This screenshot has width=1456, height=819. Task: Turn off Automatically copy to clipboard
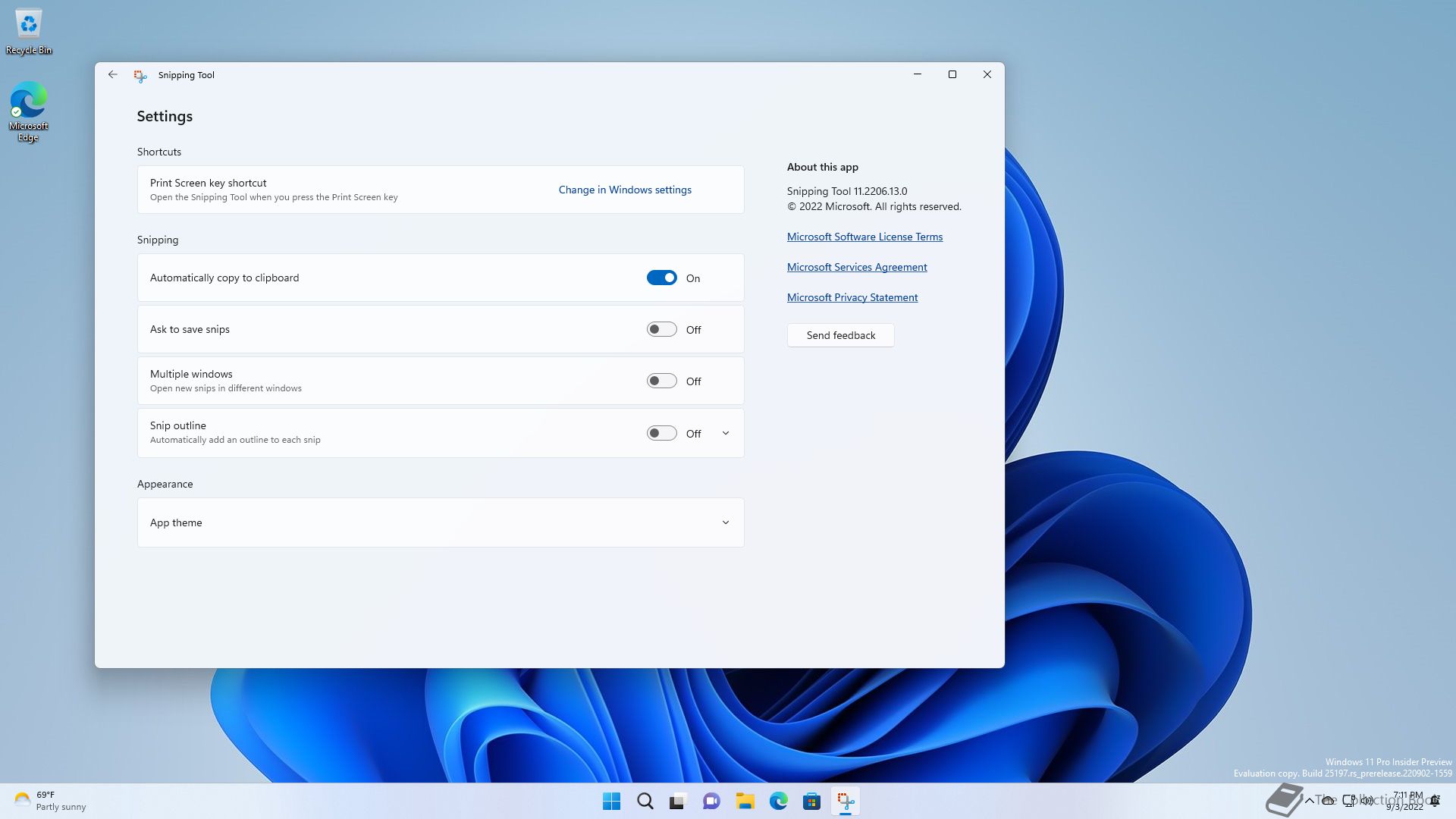[x=661, y=278]
